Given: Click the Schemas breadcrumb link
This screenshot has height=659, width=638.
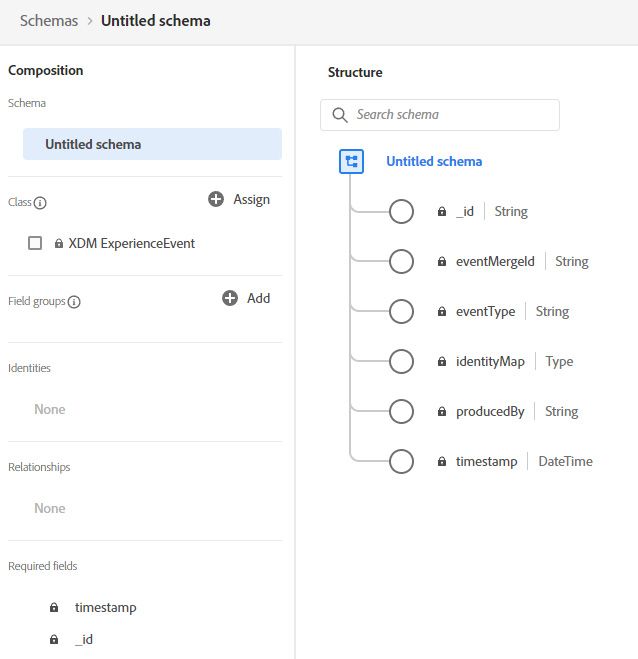Looking at the screenshot, I should click(49, 21).
